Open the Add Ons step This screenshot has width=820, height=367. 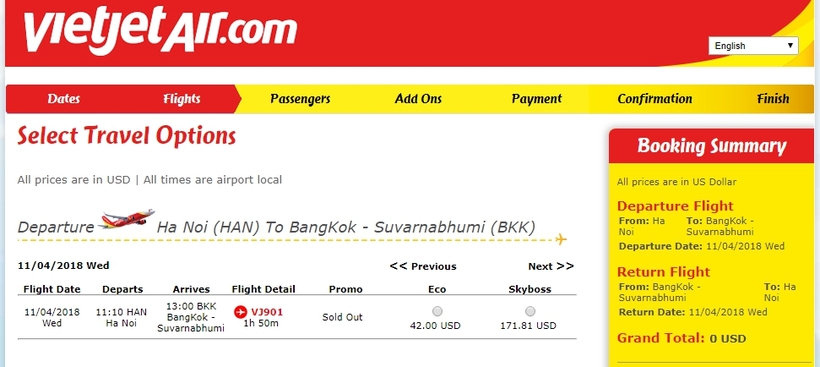tap(418, 99)
